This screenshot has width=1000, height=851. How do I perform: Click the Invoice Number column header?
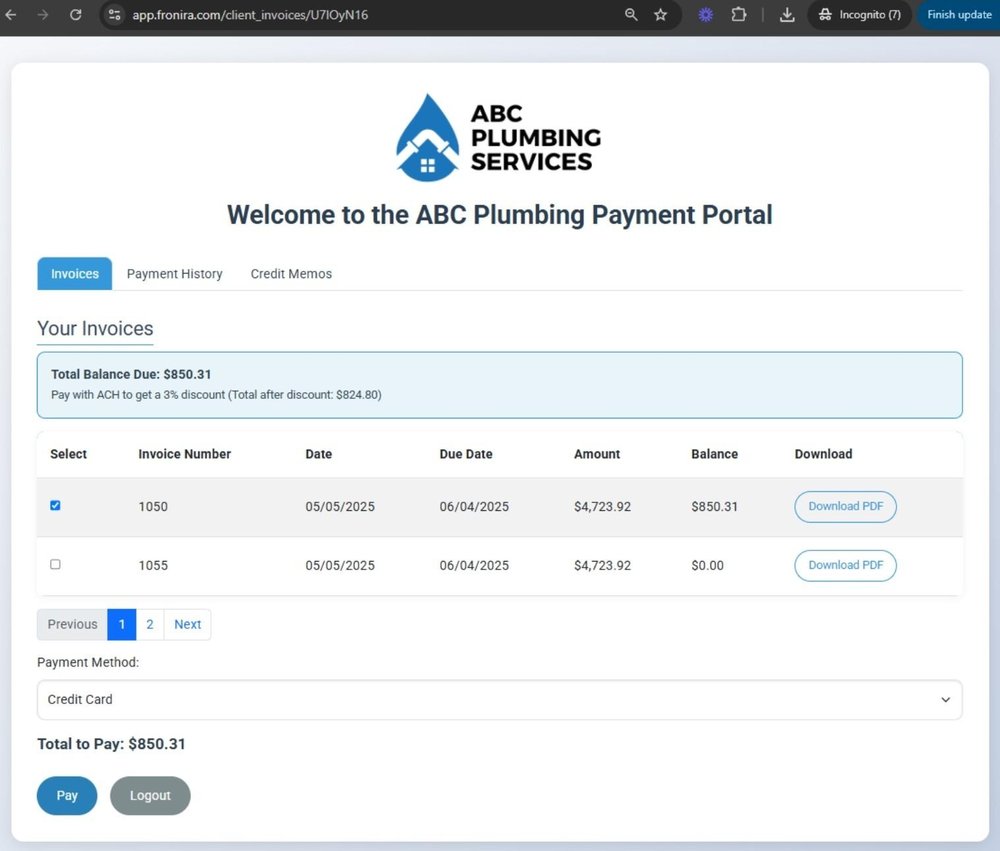(184, 454)
